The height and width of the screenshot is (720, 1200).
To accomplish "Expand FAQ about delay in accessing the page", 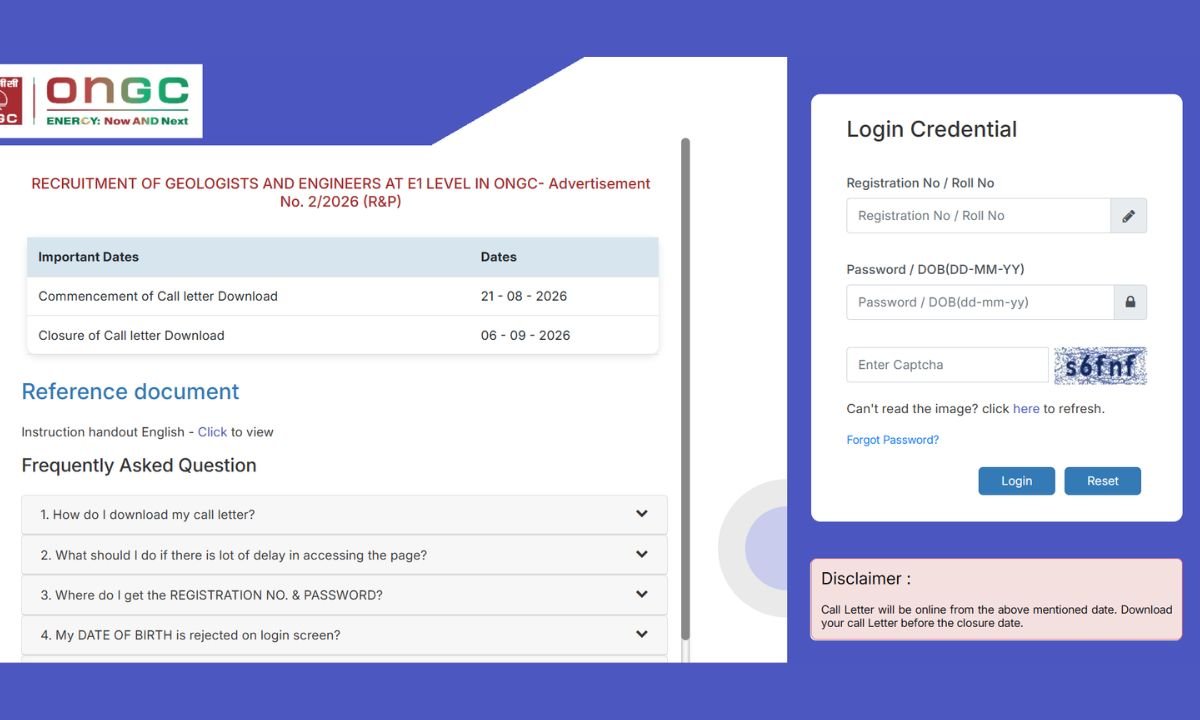I will click(344, 555).
